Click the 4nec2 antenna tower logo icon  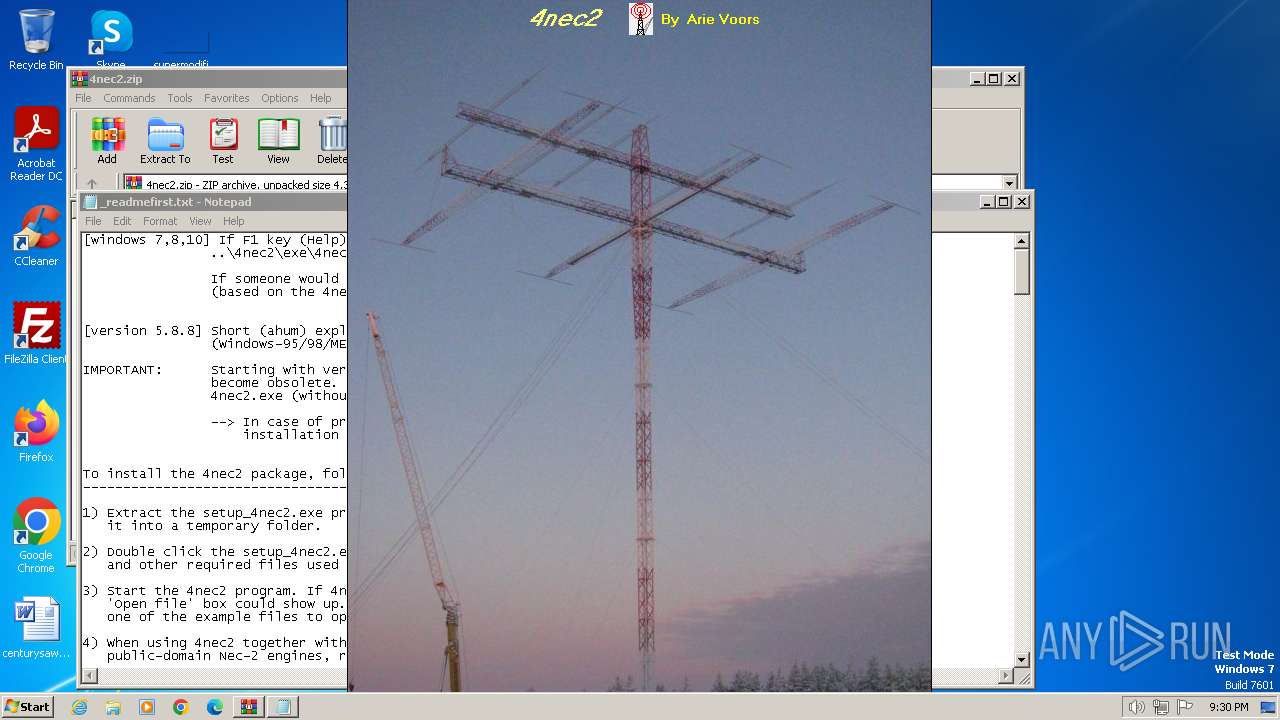click(x=640, y=19)
